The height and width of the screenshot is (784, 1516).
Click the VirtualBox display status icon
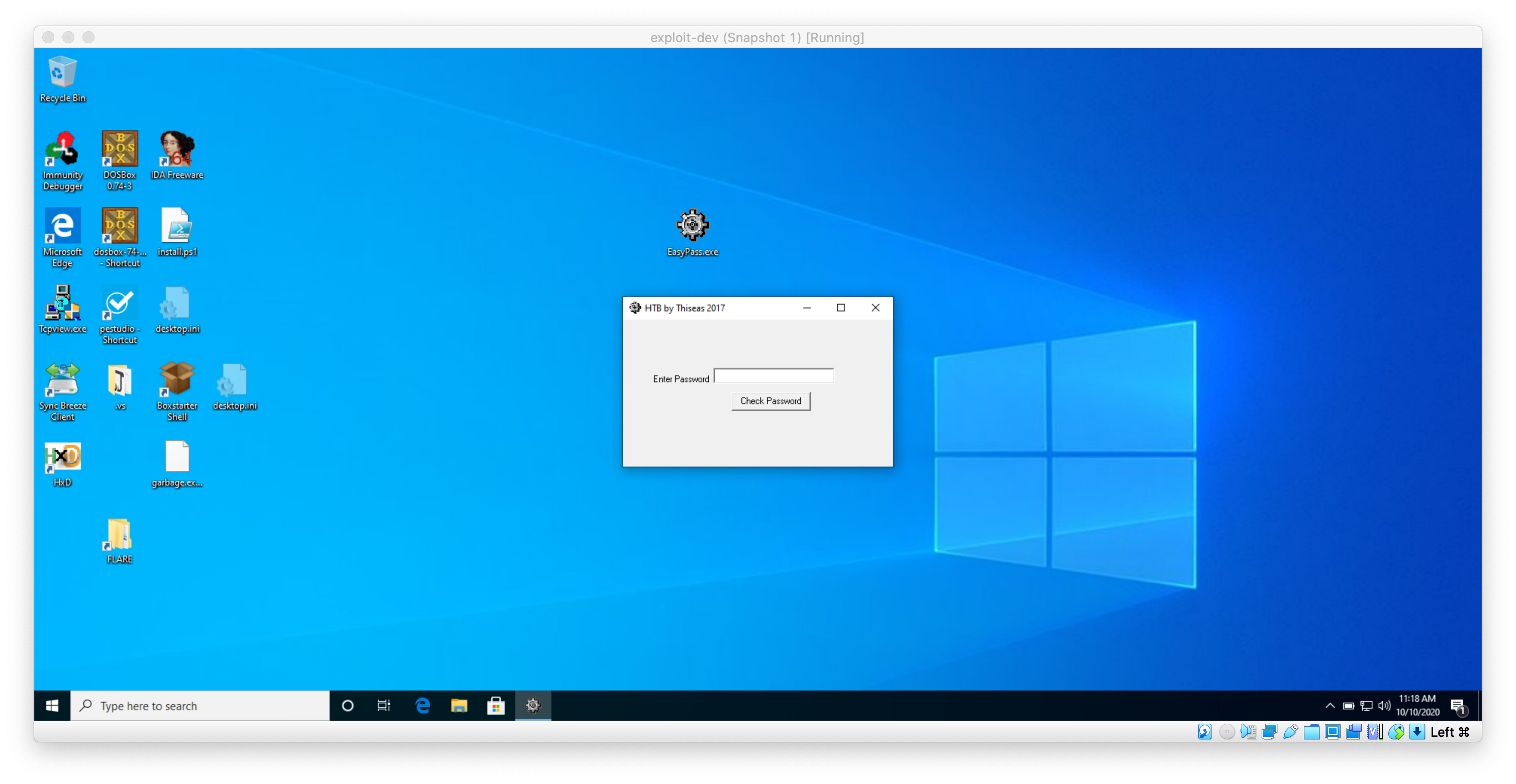[1333, 732]
